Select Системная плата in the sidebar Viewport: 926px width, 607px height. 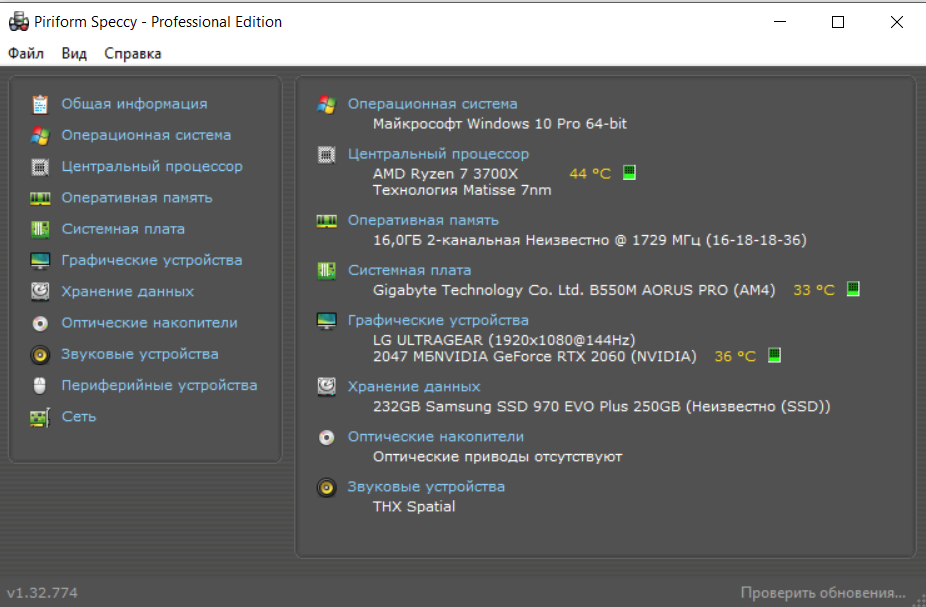click(x=123, y=229)
